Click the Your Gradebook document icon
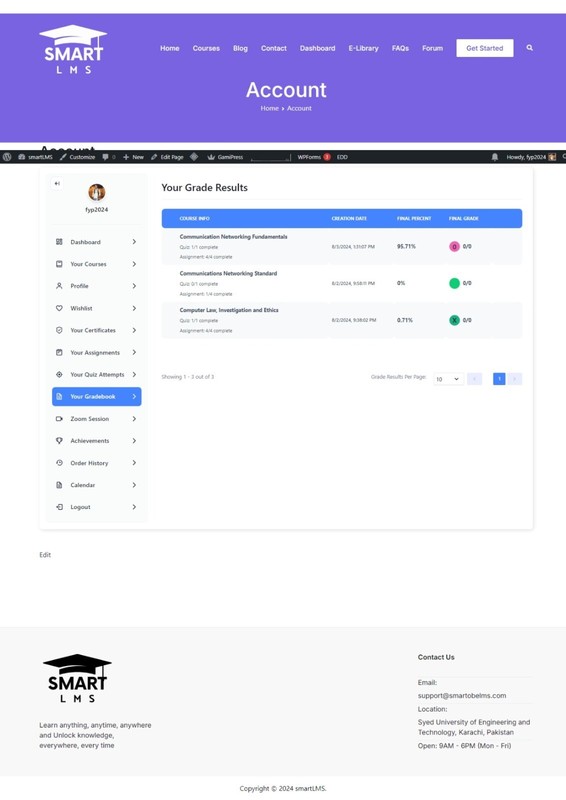Image resolution: width=566 pixels, height=800 pixels. click(59, 396)
